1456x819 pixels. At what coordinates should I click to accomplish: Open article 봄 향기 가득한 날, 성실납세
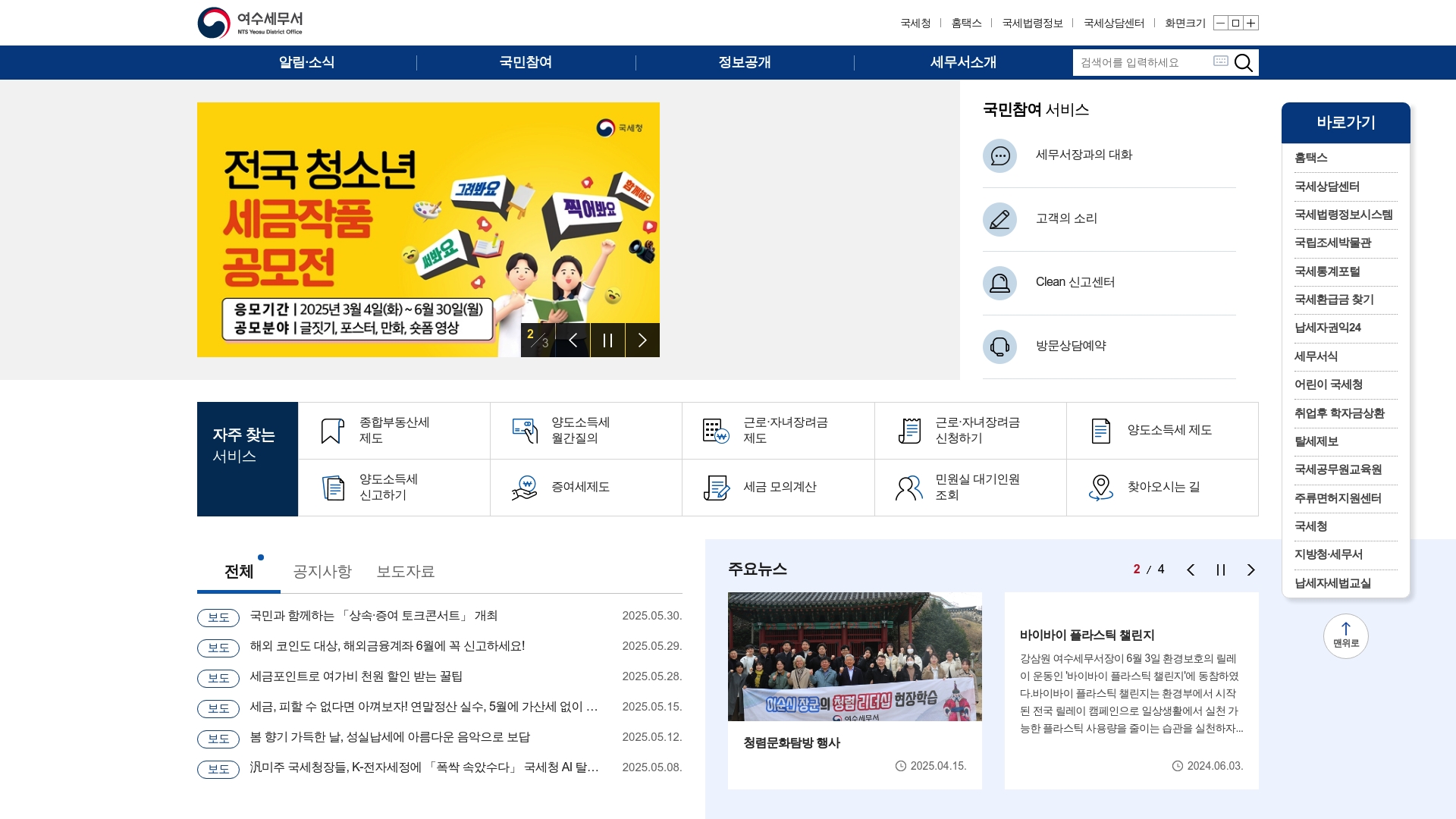click(390, 737)
